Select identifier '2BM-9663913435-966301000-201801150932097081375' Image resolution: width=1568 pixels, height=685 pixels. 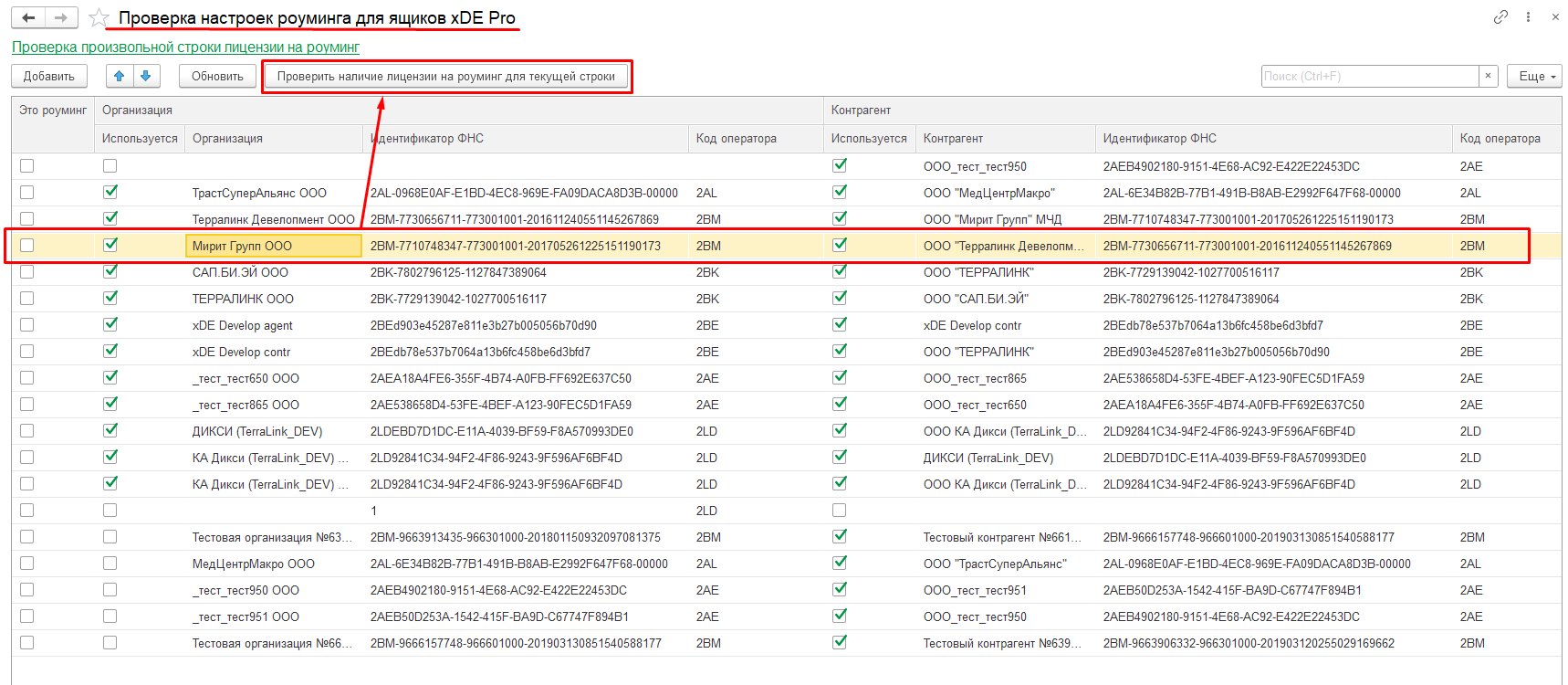click(x=526, y=537)
